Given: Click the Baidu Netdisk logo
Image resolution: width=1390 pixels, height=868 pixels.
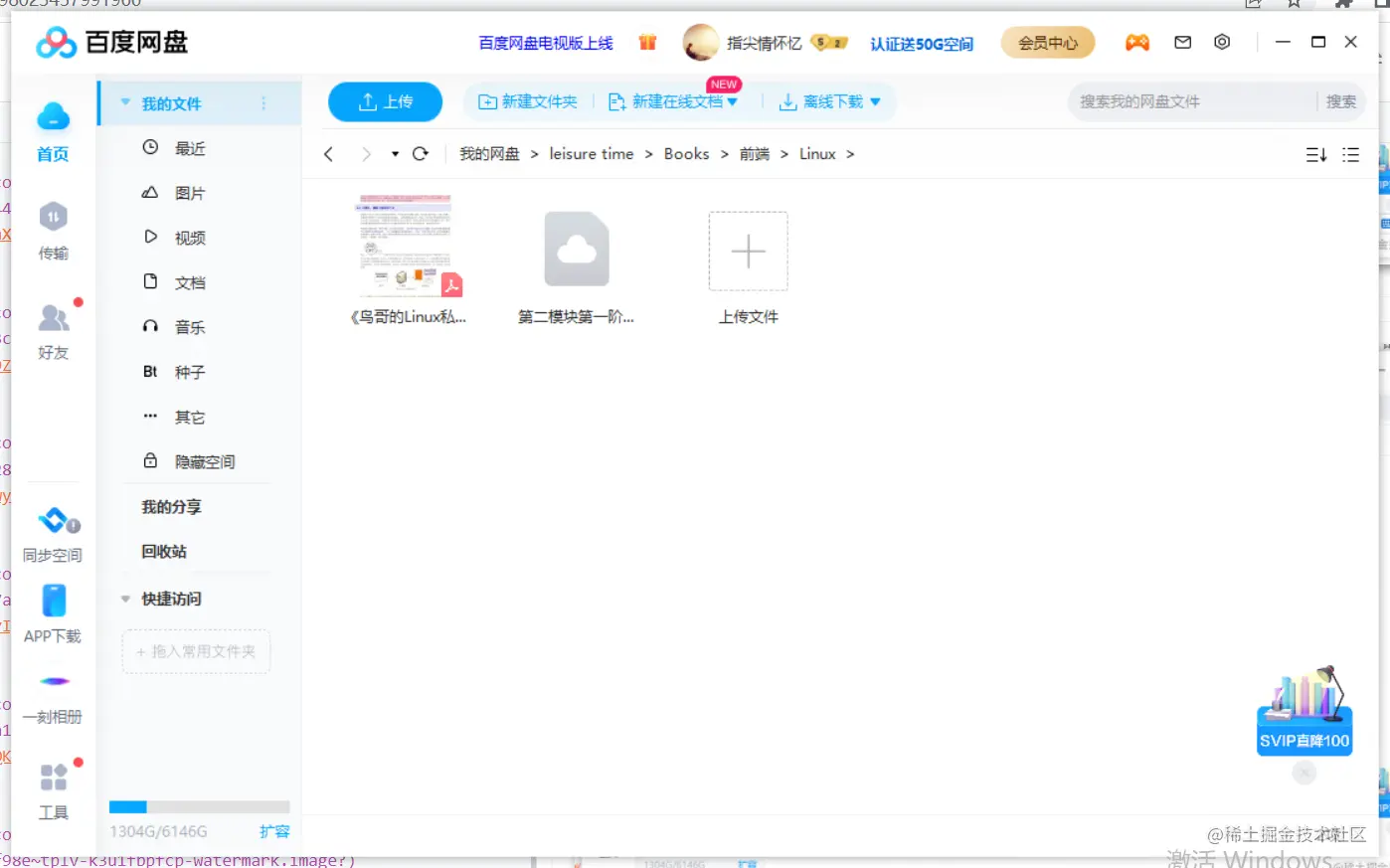Looking at the screenshot, I should coord(111,42).
